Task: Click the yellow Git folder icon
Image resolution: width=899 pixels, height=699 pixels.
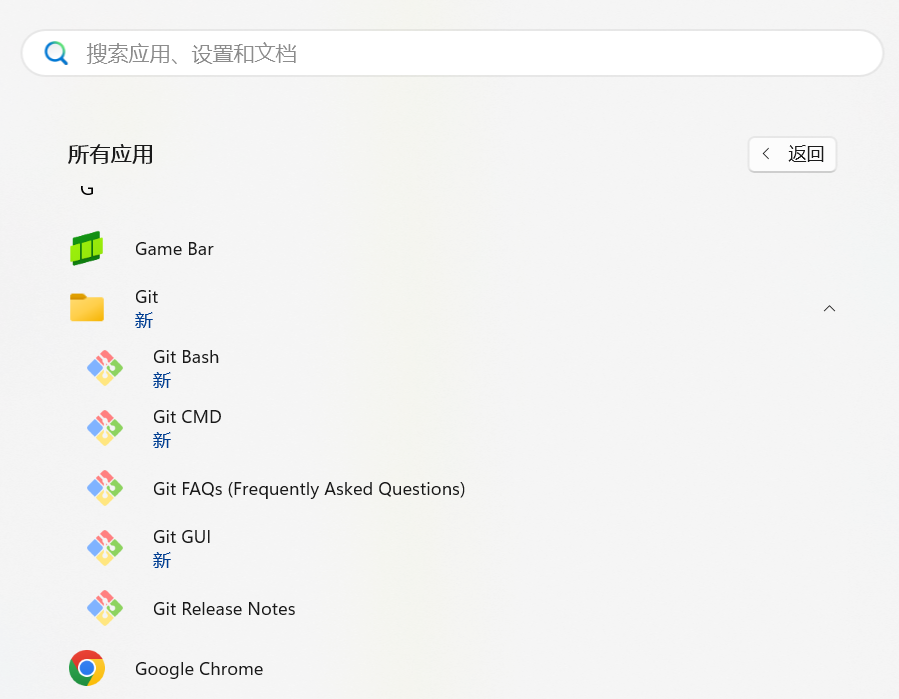Action: coord(87,308)
